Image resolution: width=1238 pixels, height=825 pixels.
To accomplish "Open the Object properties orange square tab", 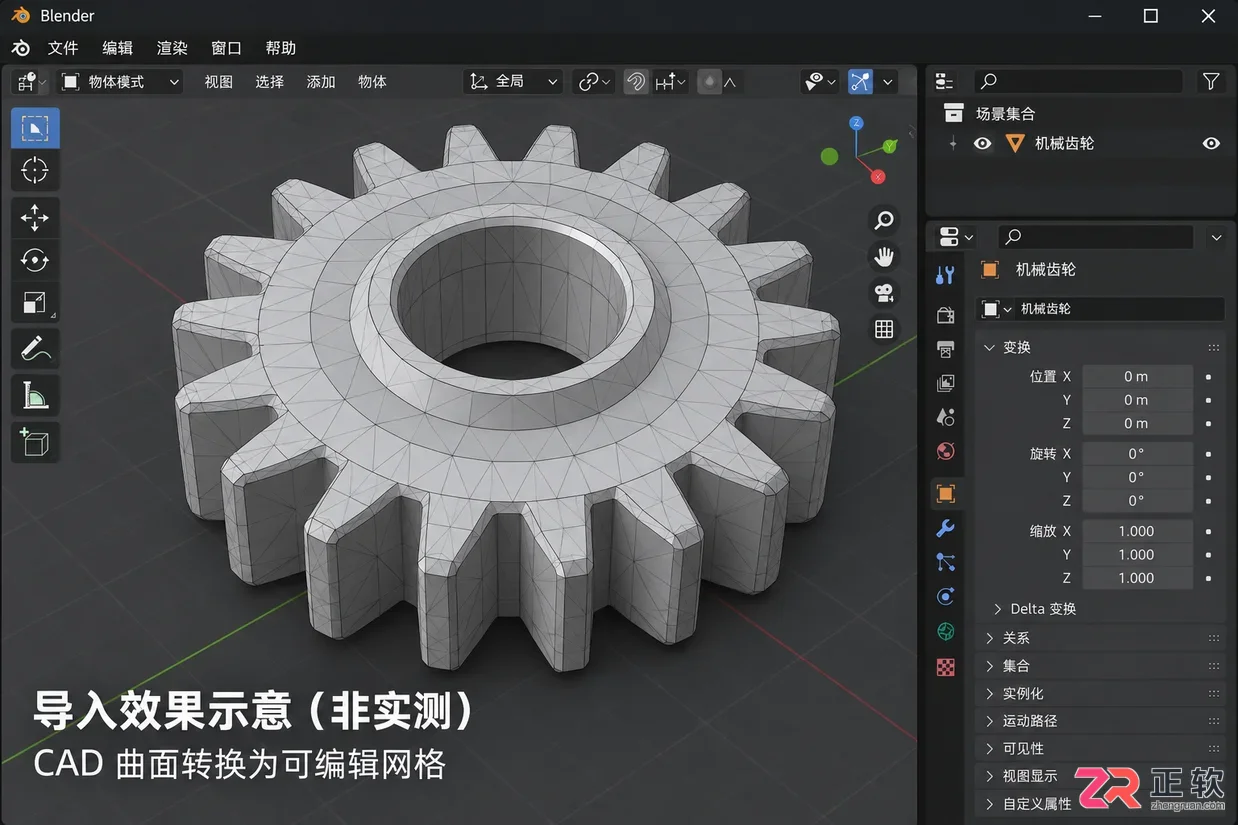I will coord(945,493).
